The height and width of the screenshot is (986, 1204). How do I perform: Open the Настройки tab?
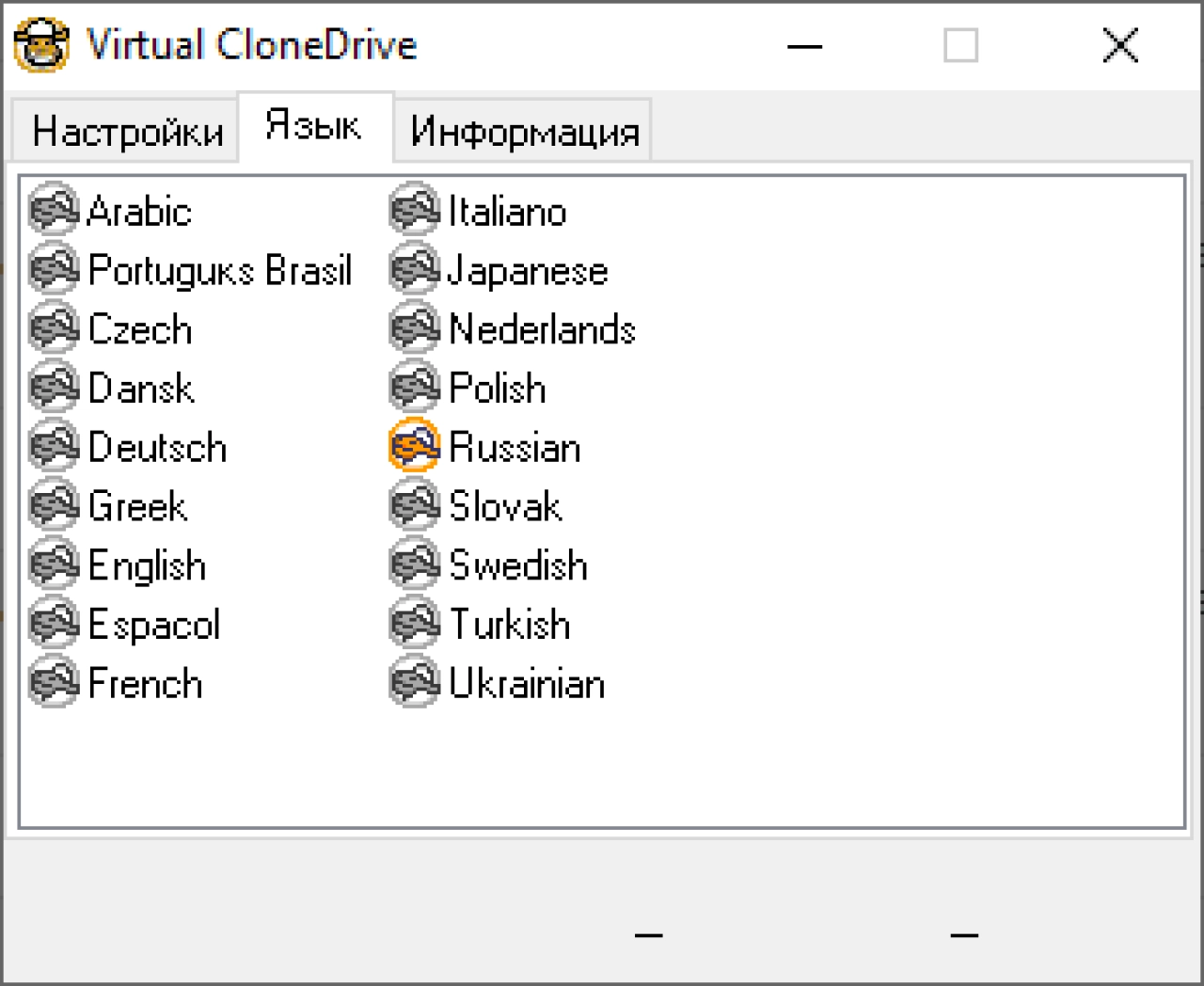click(126, 131)
